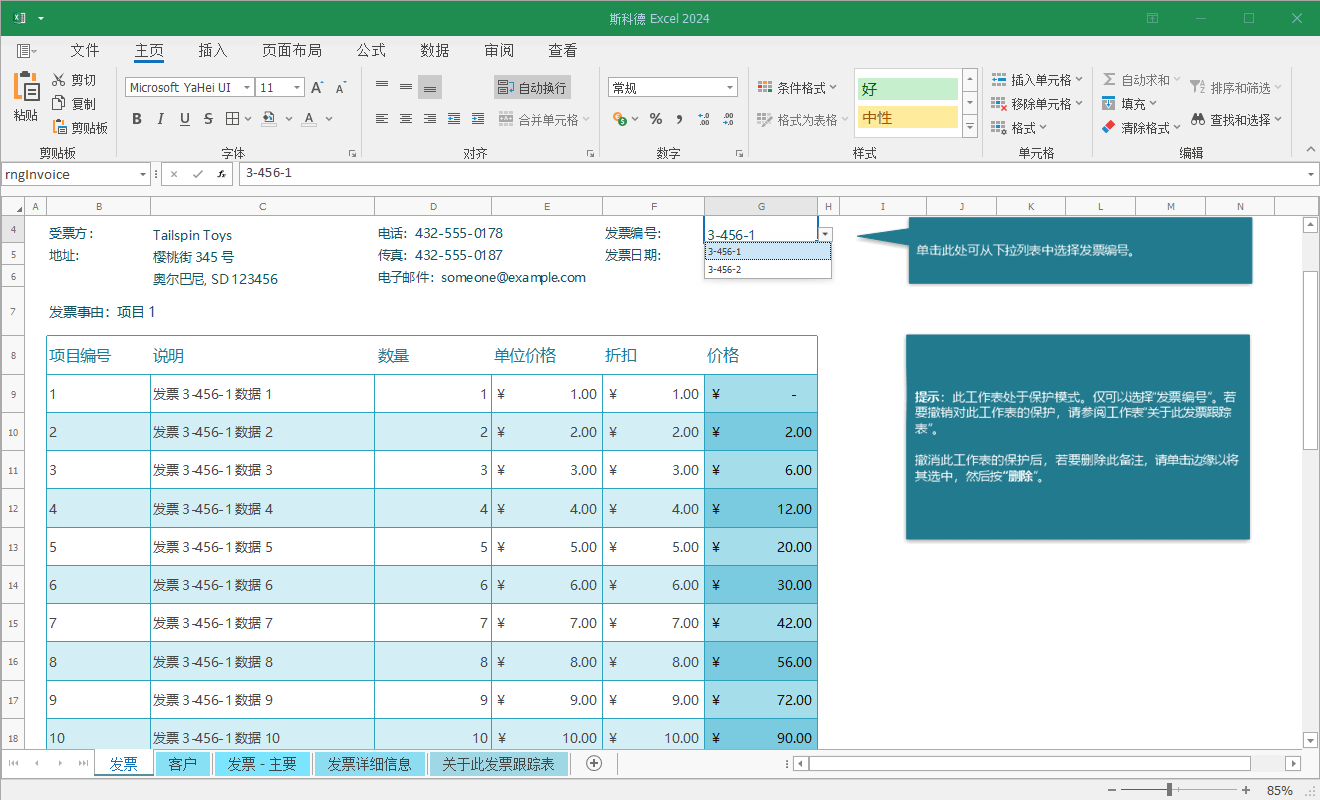
Task: Open Conditional Formatting (条件格式) menu
Action: [797, 88]
